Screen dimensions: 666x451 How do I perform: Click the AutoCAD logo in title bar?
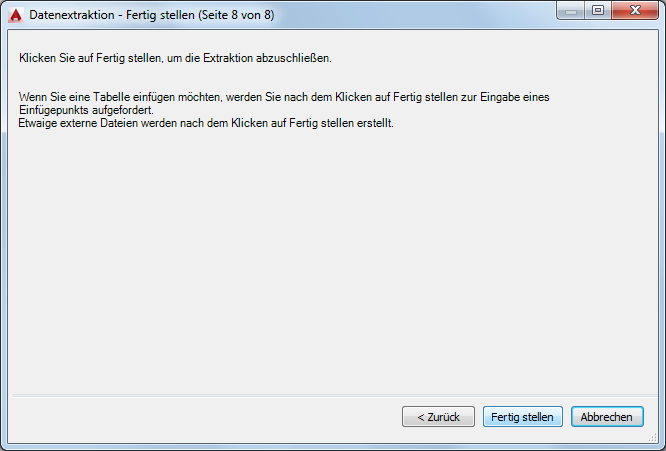click(15, 15)
